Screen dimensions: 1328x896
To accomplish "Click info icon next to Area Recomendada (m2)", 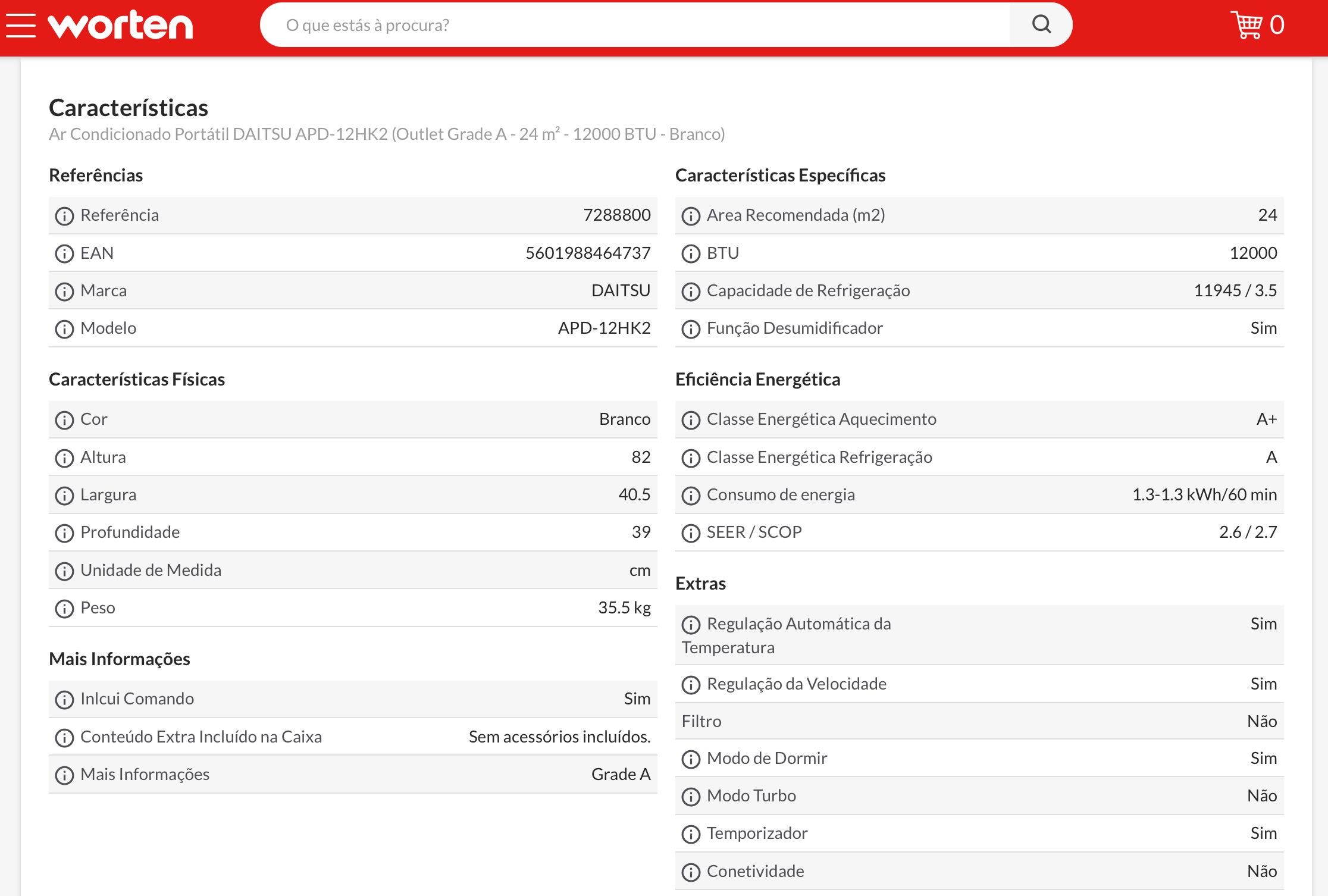I will click(691, 216).
